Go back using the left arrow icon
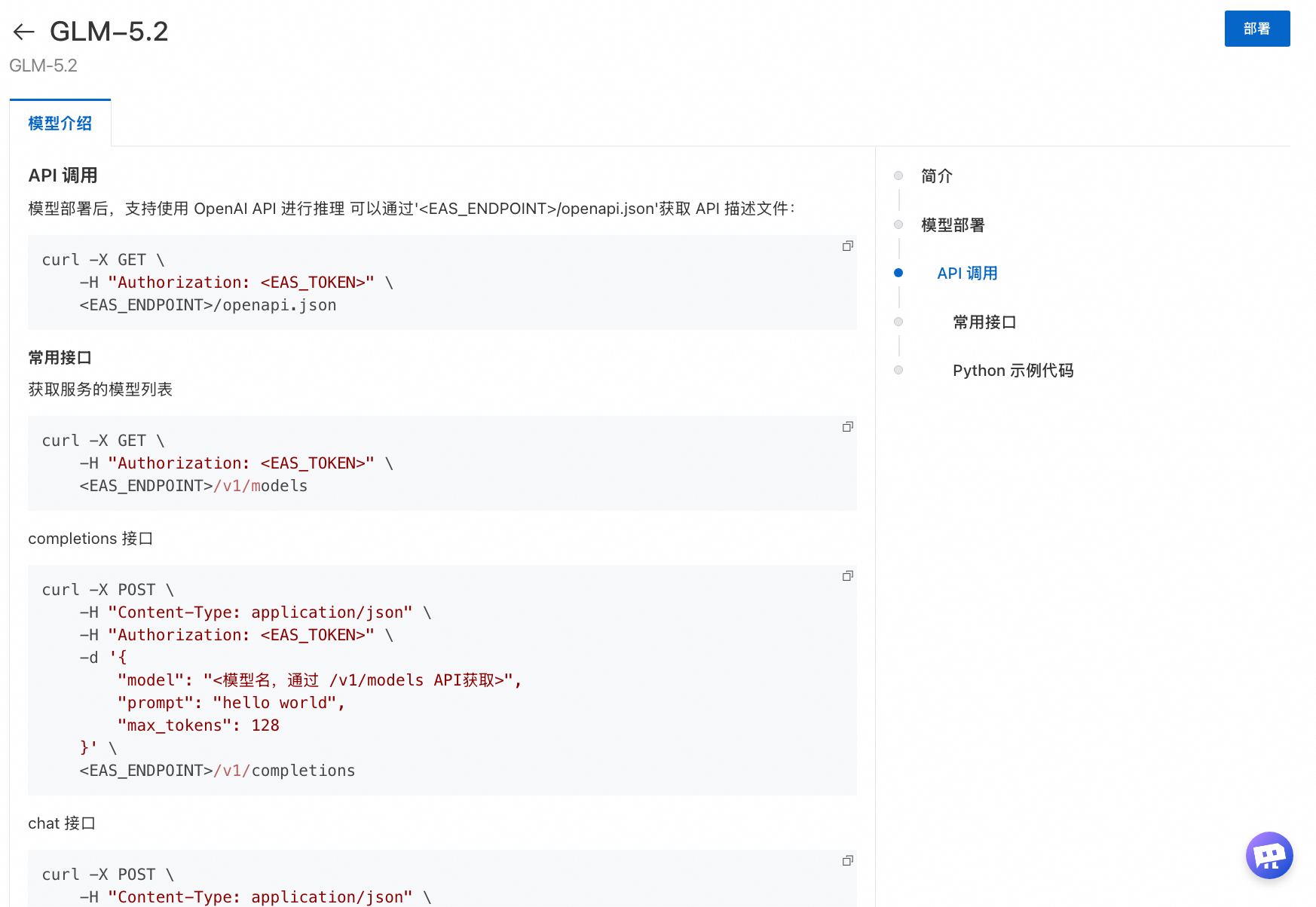The height and width of the screenshot is (907, 1316). point(24,32)
